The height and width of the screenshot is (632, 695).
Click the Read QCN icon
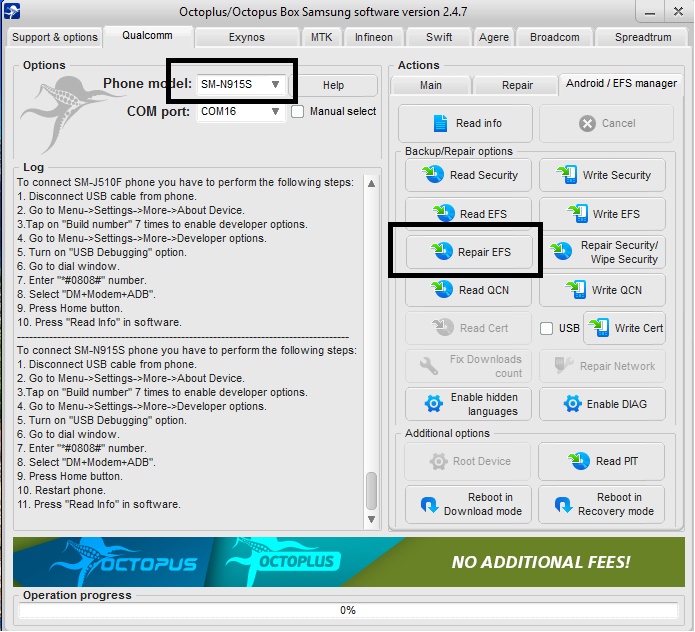442,289
